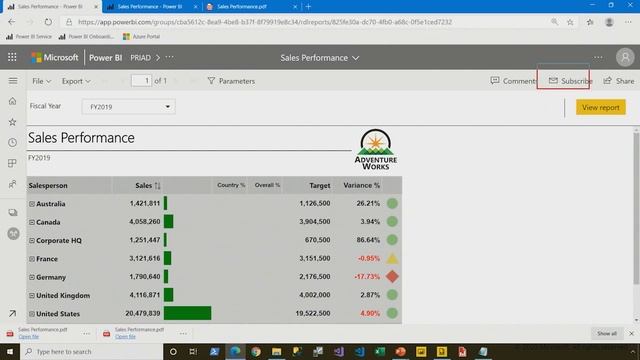Open PRIAD workspace breadcrumb
Viewport: 640px width, 360px height.
click(140, 58)
